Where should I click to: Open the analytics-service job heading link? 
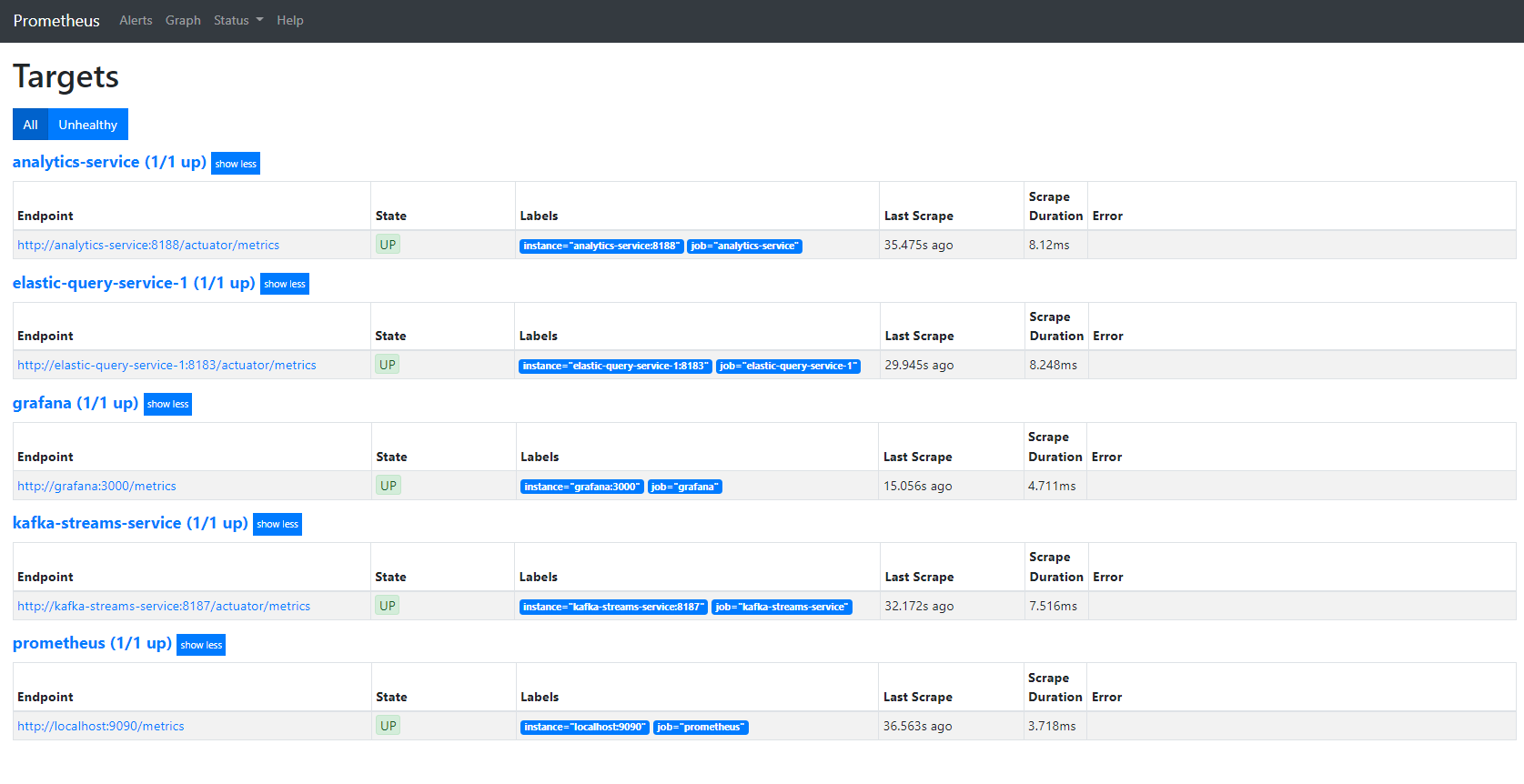click(x=109, y=162)
